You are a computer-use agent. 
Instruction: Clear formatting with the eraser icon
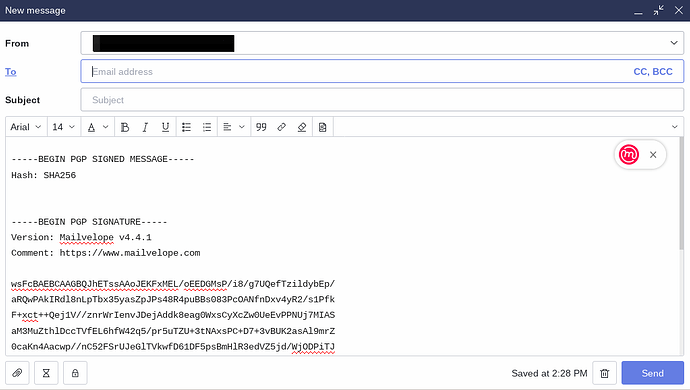point(302,127)
